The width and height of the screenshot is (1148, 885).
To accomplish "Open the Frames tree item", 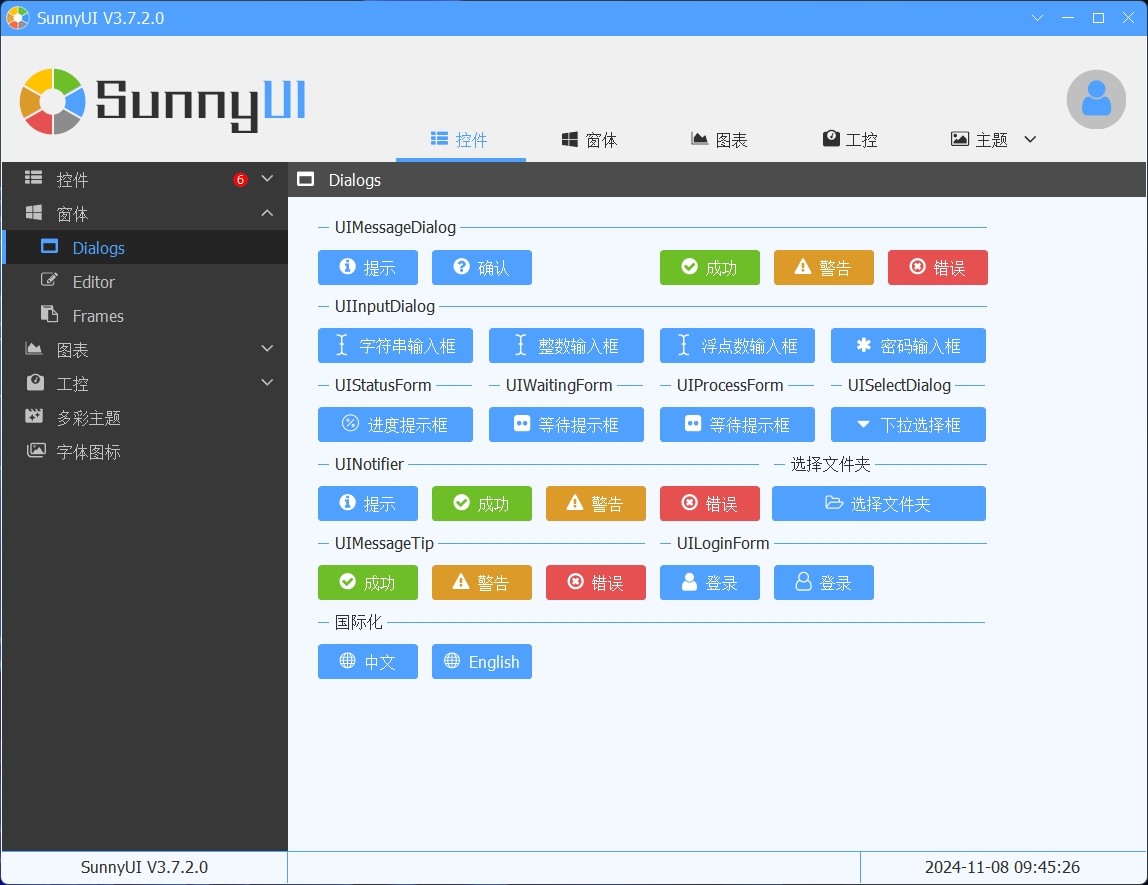I will pos(145,315).
